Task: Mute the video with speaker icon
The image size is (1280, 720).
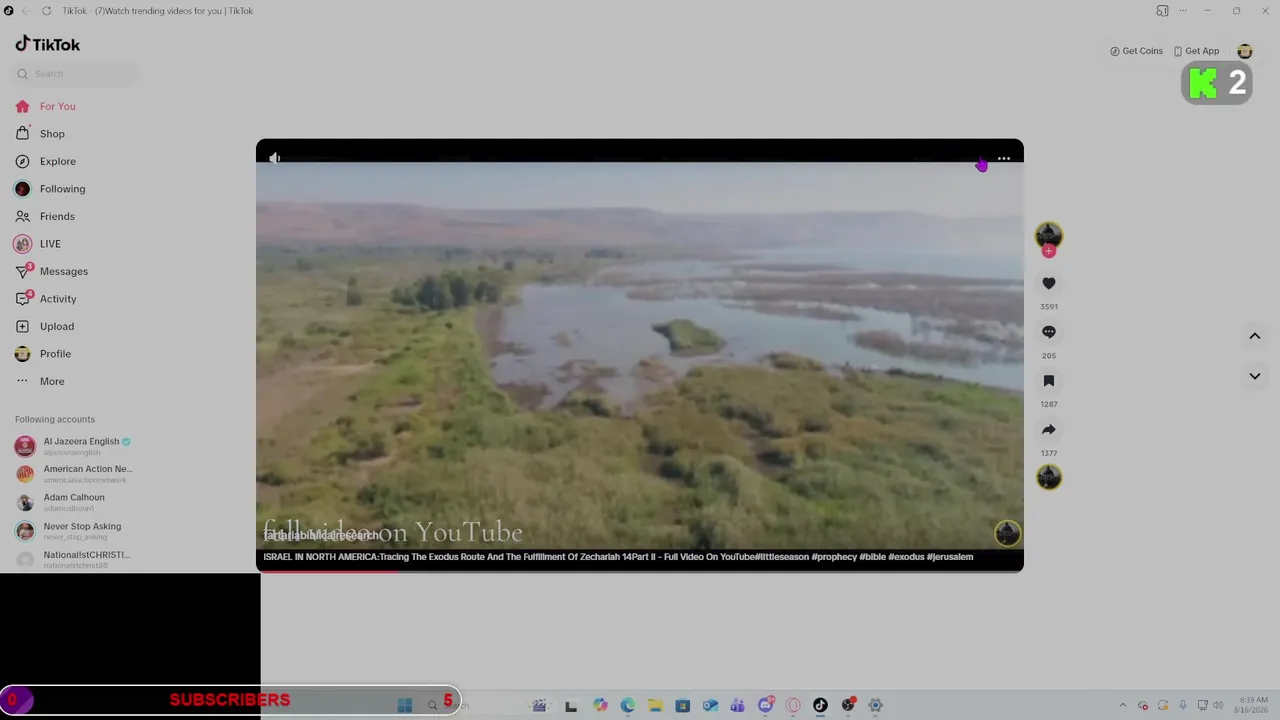Action: click(x=275, y=158)
